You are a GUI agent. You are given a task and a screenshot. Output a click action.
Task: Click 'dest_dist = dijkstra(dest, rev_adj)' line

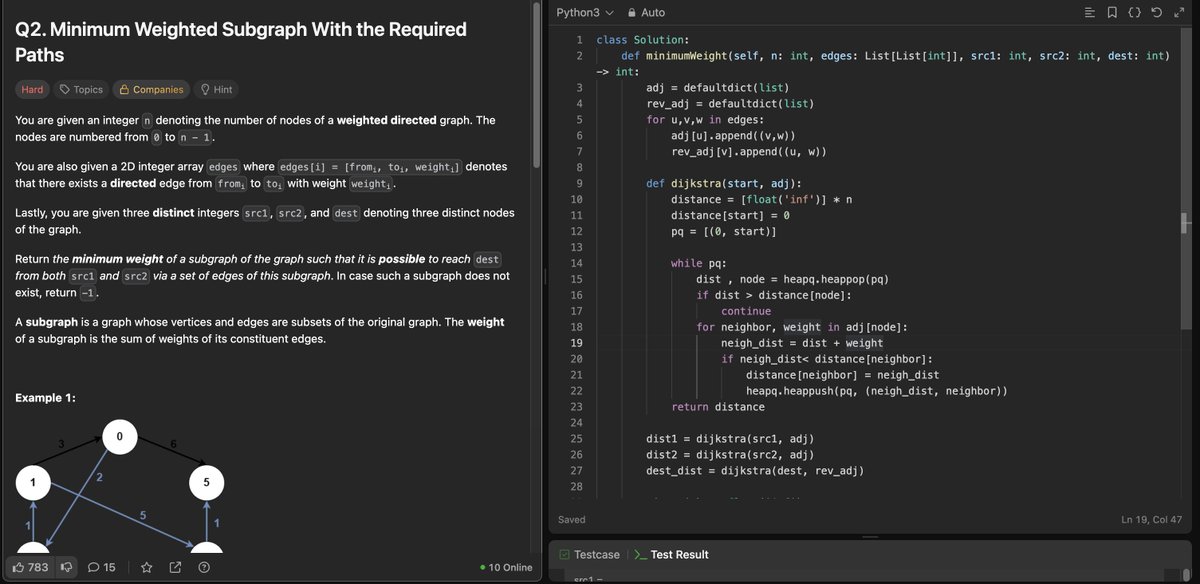point(755,471)
